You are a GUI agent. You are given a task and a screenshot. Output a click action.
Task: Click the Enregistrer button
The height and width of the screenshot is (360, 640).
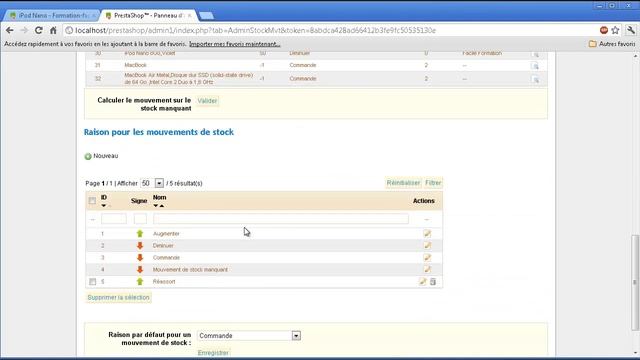tap(213, 353)
